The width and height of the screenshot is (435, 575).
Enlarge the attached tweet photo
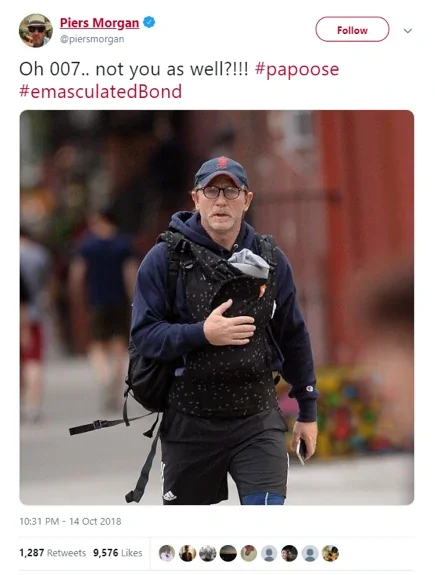click(217, 307)
